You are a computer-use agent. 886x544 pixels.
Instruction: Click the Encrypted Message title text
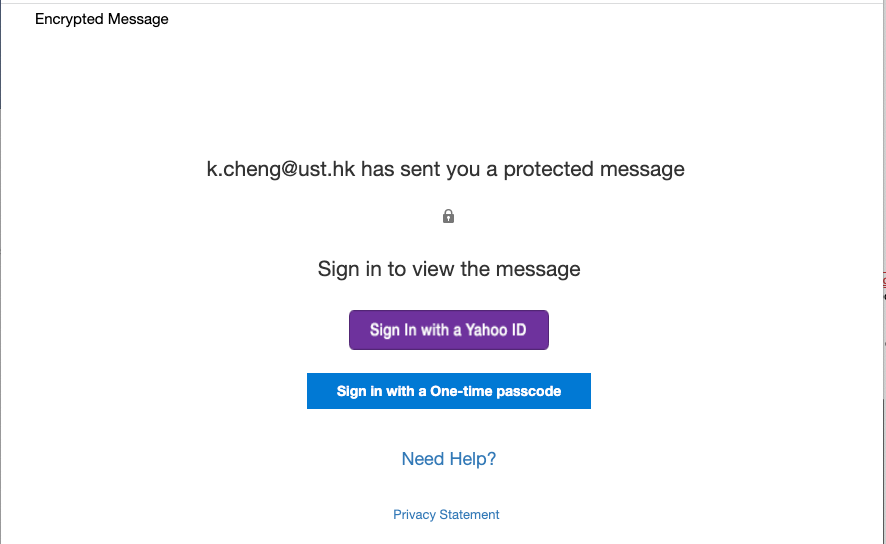102,19
